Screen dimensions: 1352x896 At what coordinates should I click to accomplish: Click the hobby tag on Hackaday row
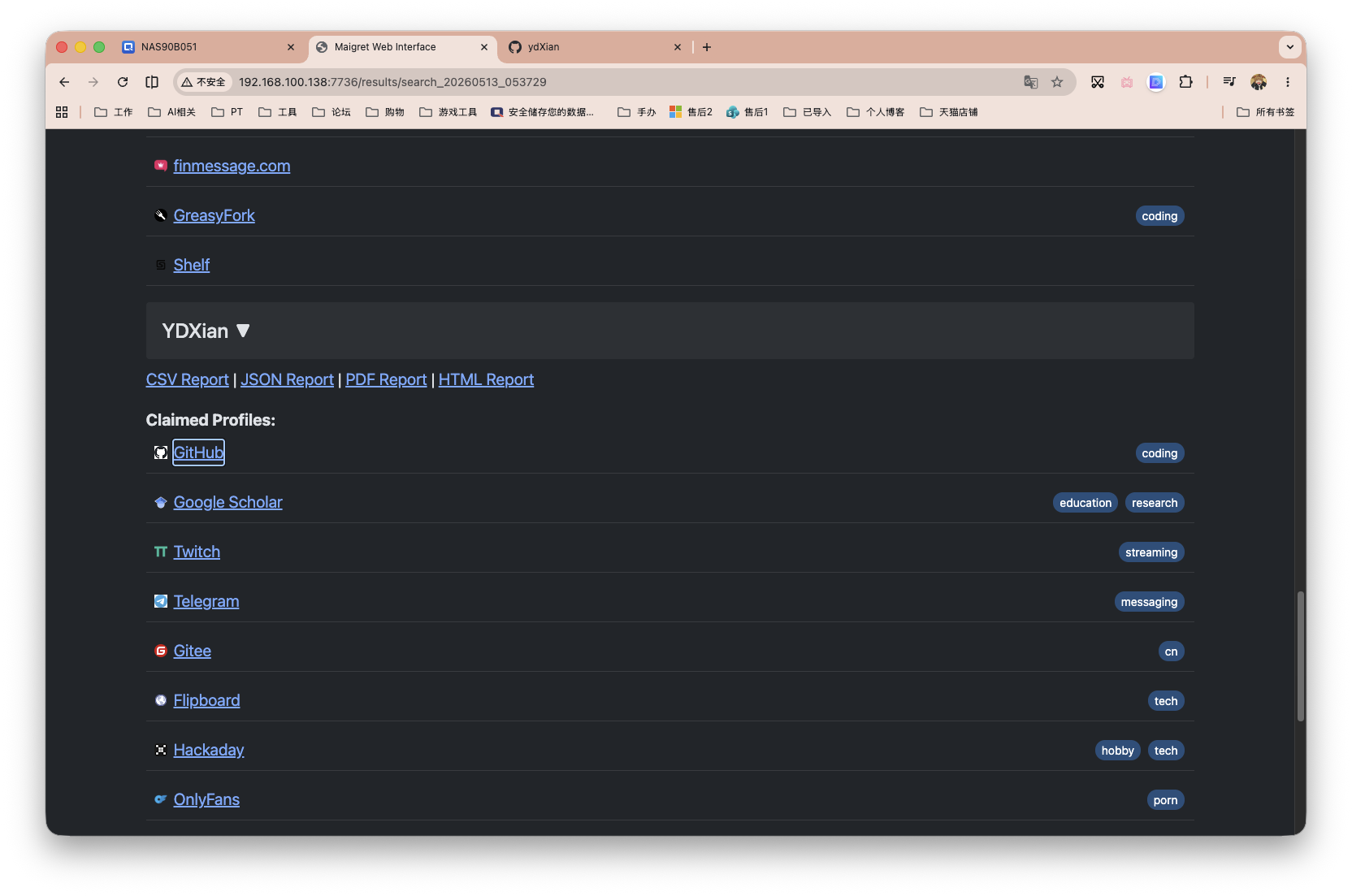1117,751
